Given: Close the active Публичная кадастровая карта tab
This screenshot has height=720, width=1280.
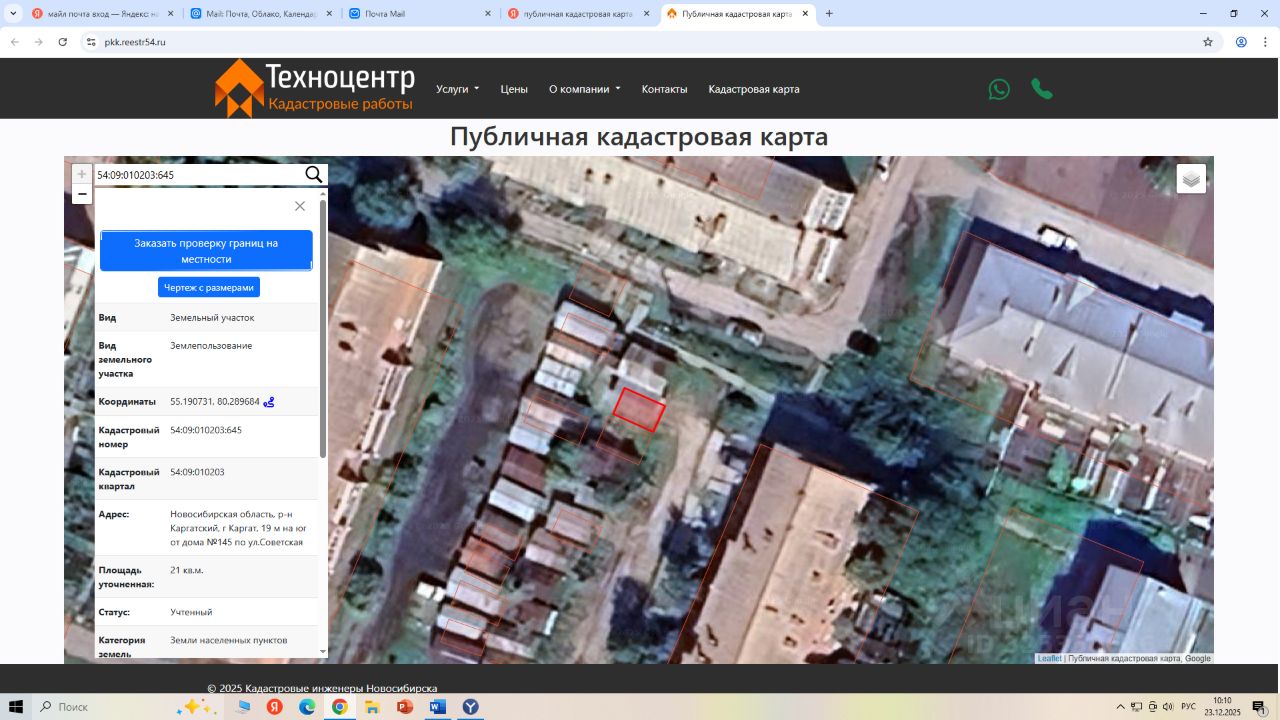Looking at the screenshot, I should tap(805, 14).
